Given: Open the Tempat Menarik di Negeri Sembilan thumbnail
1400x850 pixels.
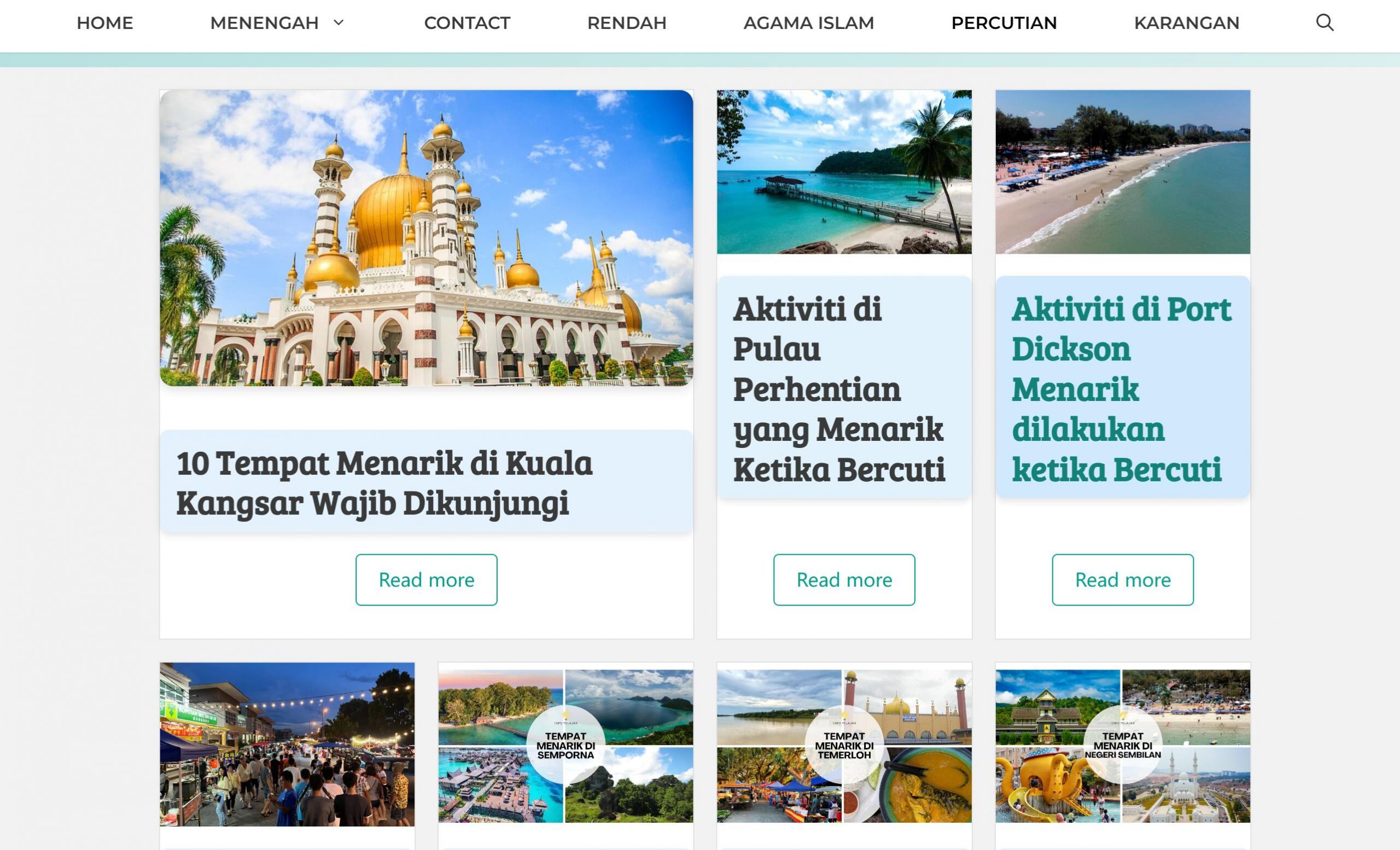Looking at the screenshot, I should tap(1122, 746).
